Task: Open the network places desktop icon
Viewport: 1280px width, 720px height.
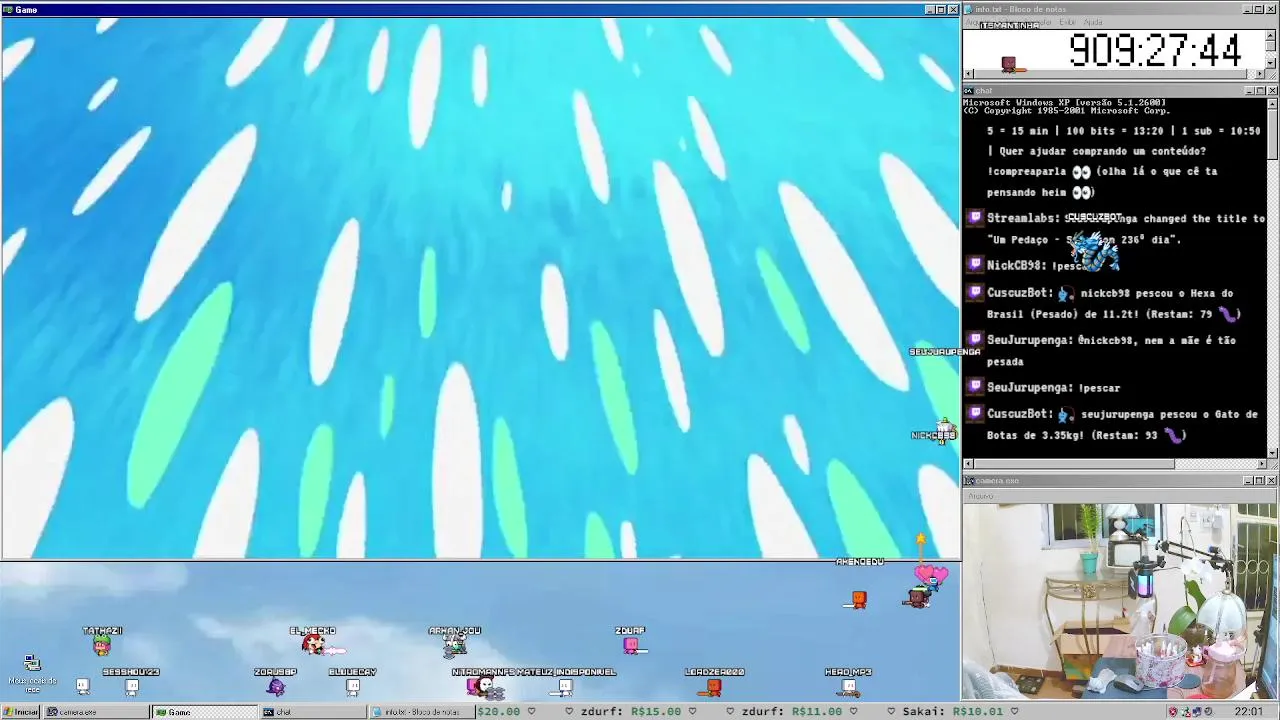Action: click(x=32, y=671)
